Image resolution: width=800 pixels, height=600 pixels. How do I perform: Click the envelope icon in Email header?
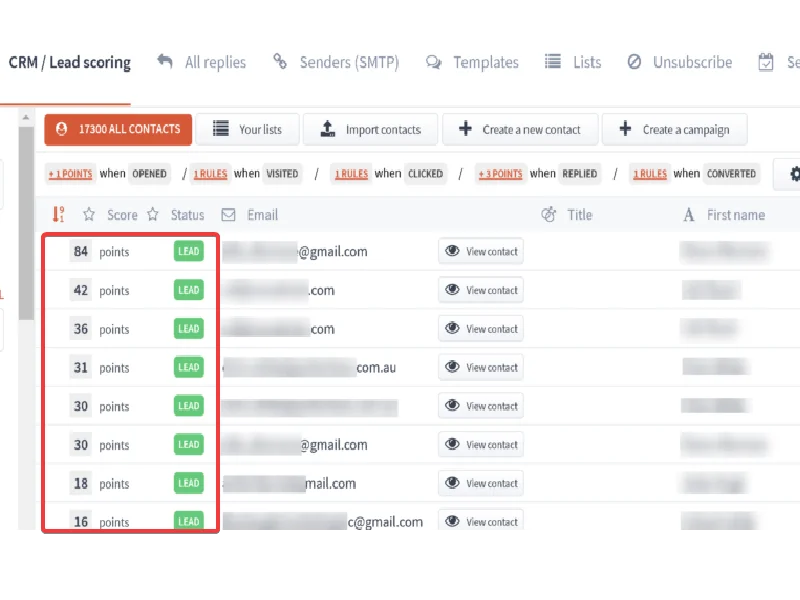pos(228,215)
